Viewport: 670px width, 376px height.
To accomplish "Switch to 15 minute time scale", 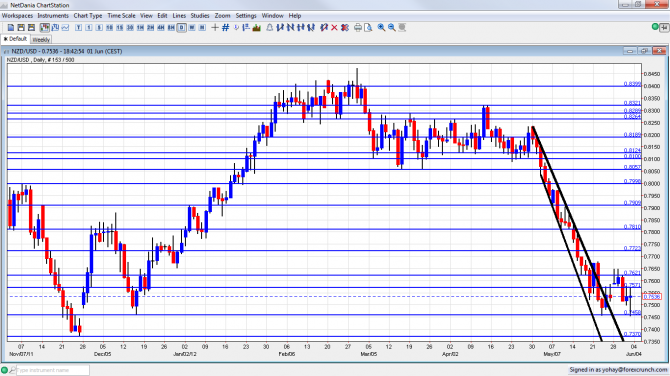I will click(119, 28).
